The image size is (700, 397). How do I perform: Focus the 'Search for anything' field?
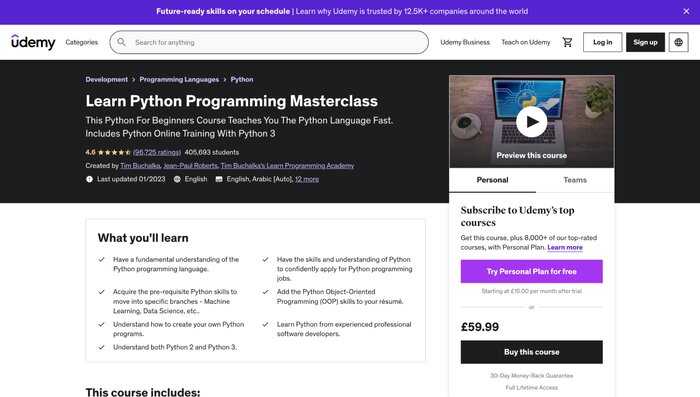[x=269, y=42]
